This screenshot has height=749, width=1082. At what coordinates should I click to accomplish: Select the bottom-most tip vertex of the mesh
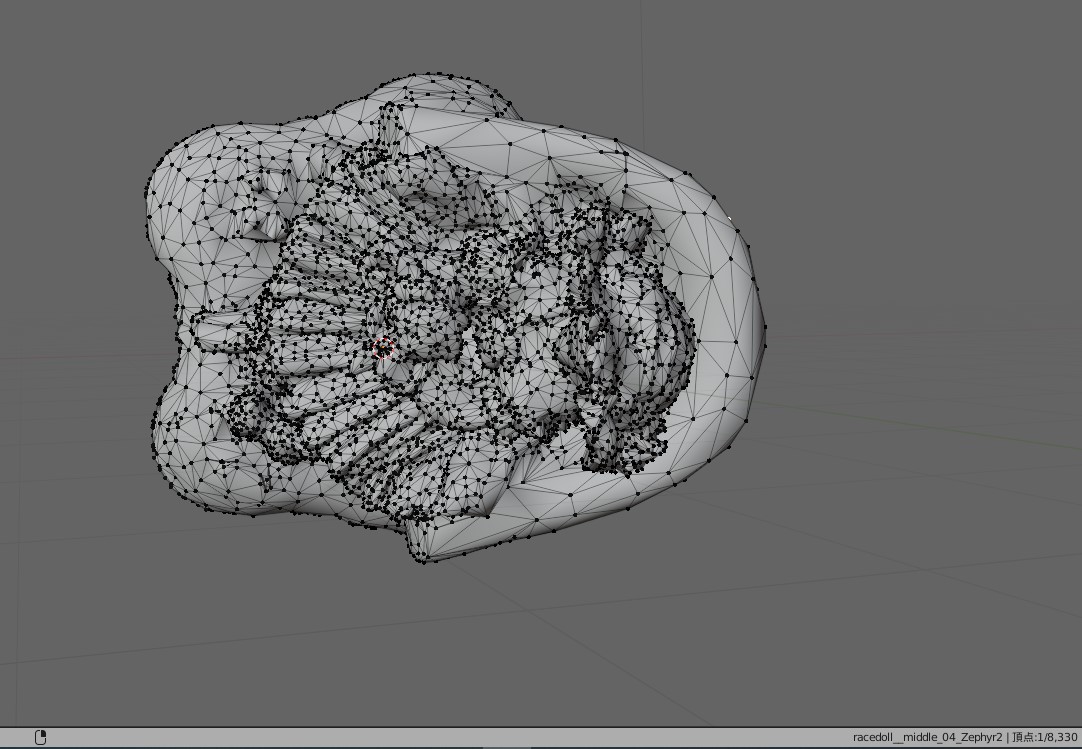point(423,561)
